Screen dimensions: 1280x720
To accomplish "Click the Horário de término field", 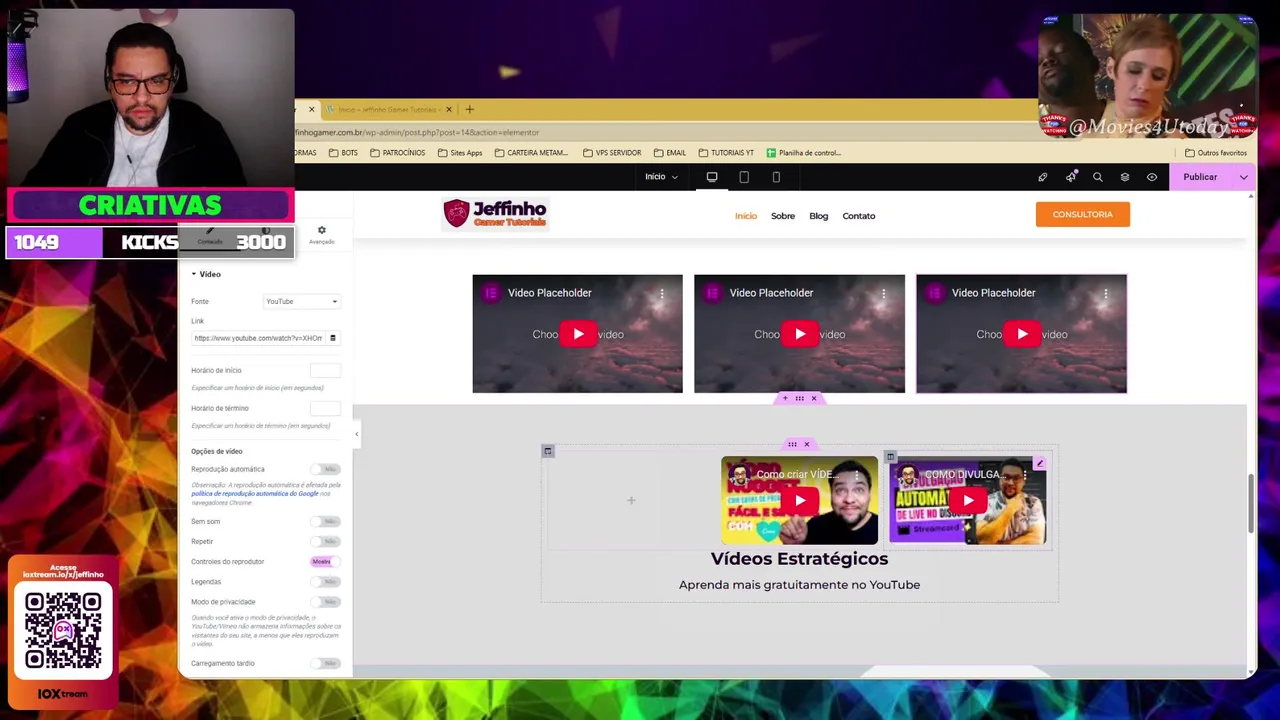I will pyautogui.click(x=325, y=409).
